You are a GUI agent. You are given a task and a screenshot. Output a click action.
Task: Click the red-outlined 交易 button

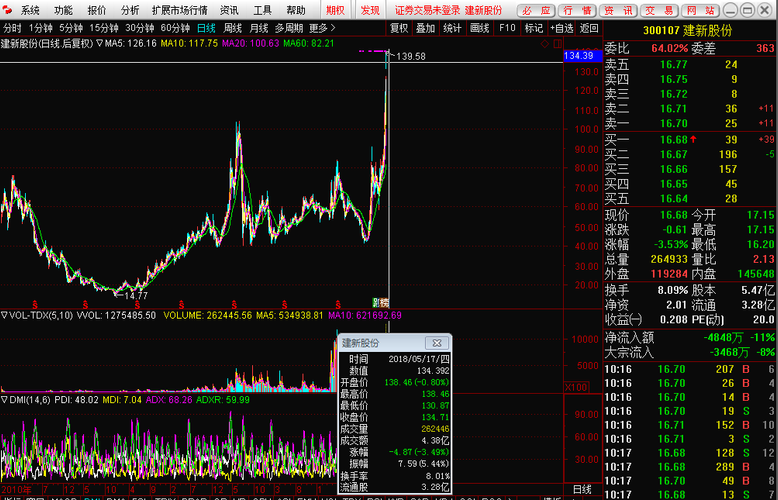pyautogui.click(x=658, y=10)
